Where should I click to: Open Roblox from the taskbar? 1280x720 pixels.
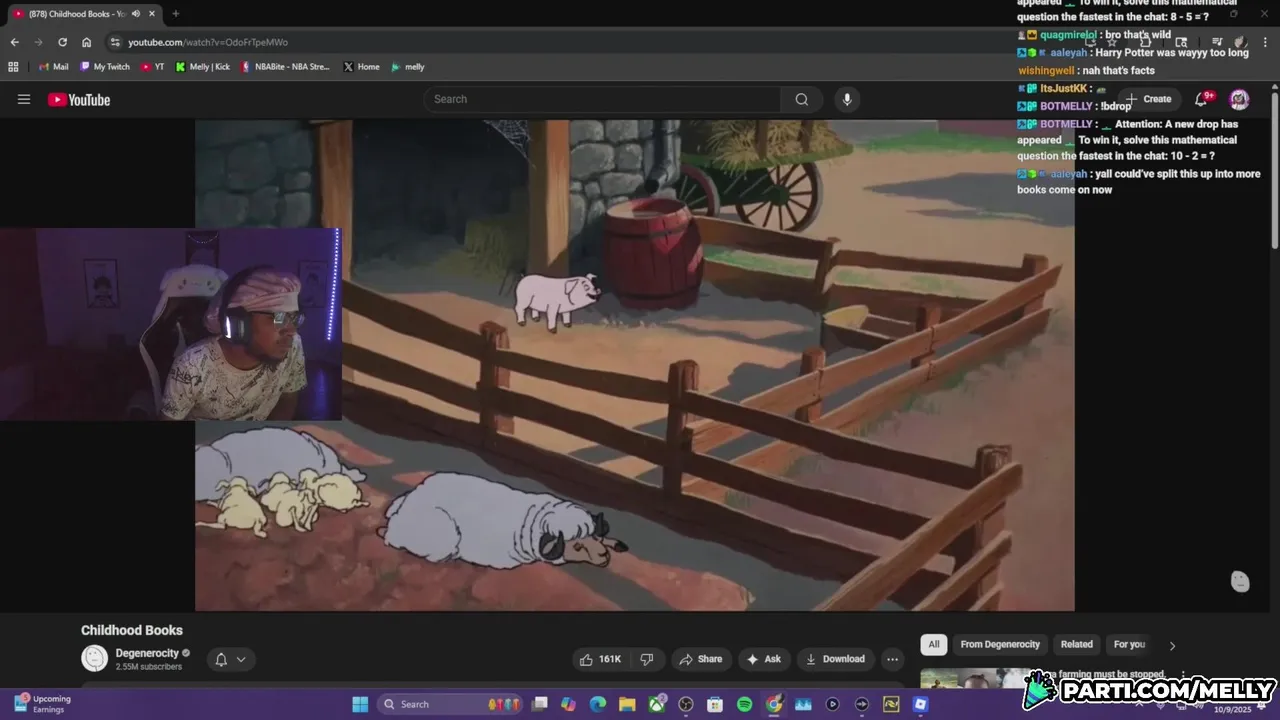click(920, 704)
